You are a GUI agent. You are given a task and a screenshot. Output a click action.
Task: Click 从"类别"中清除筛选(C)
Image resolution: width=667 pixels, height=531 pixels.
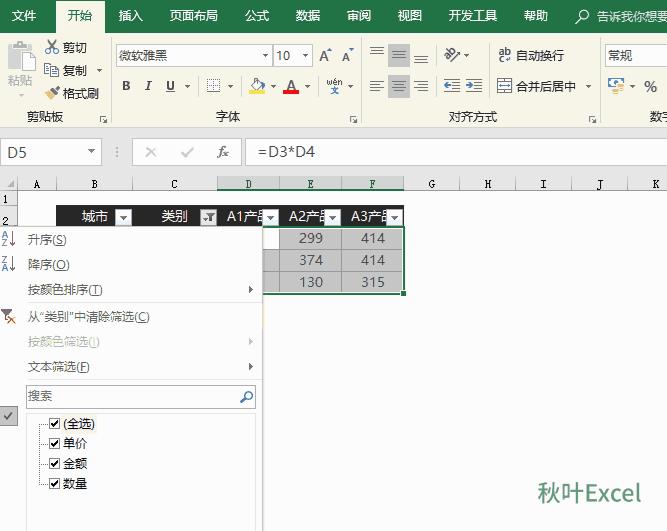[131, 317]
